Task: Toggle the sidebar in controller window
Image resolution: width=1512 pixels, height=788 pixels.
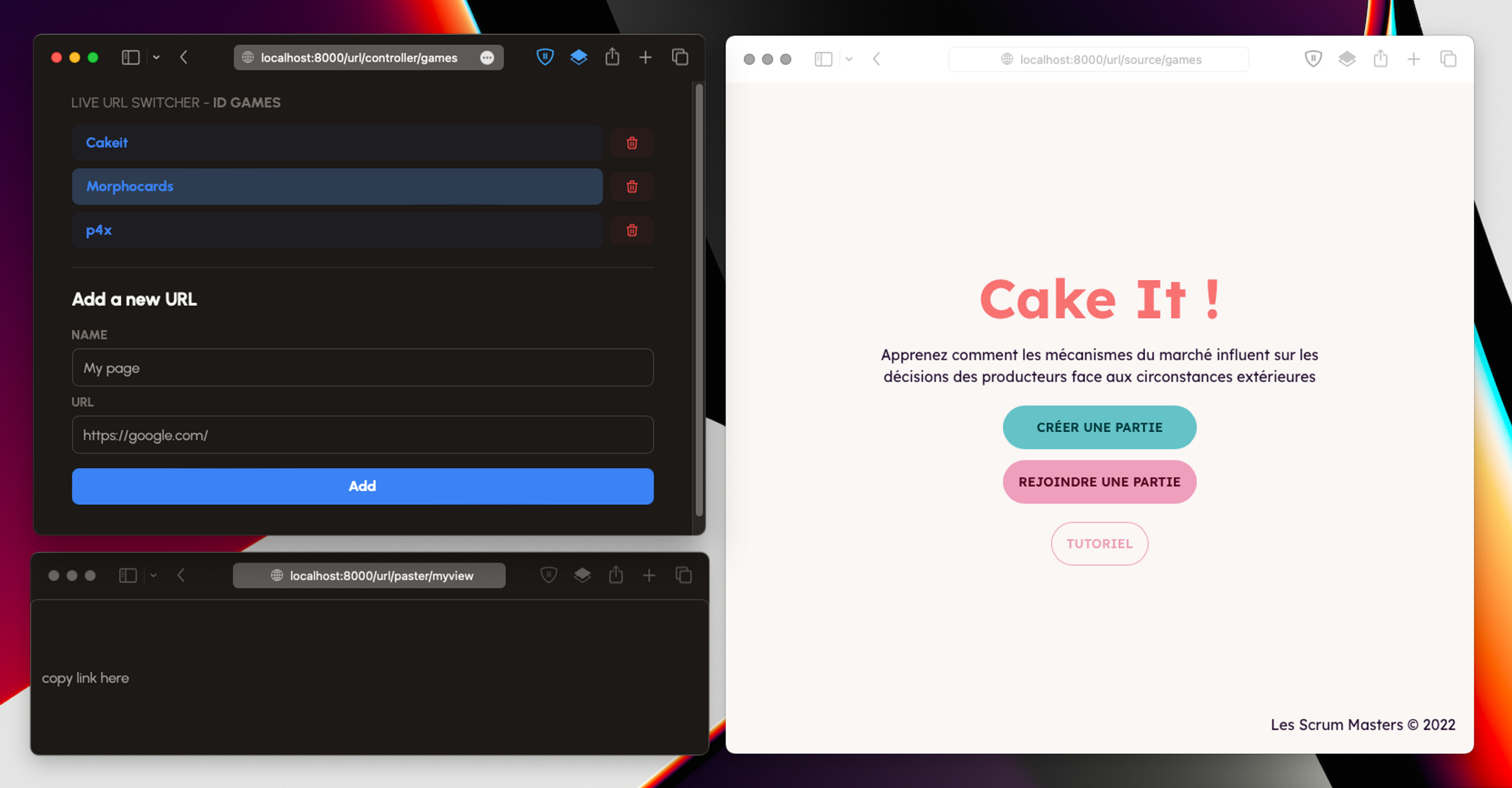Action: coord(130,57)
